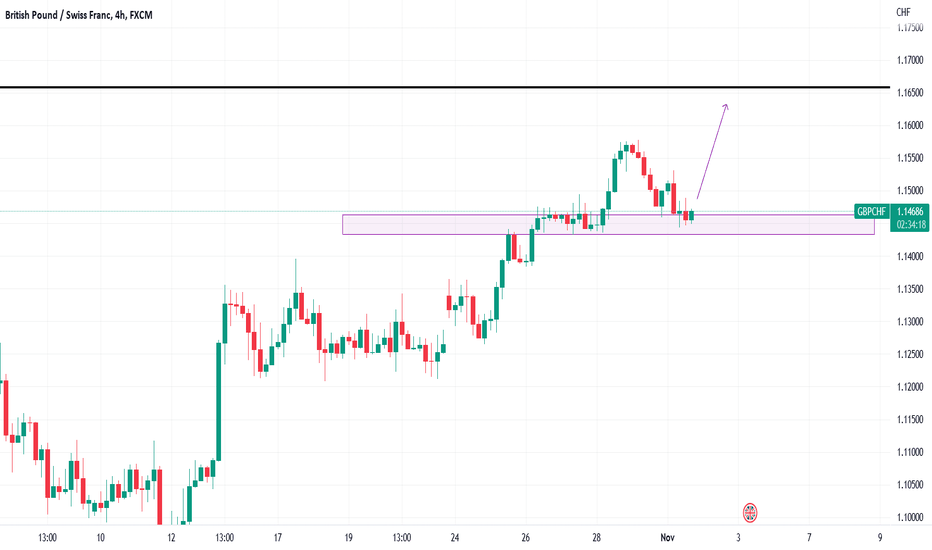Click the 24 date label on time axis

coord(455,538)
